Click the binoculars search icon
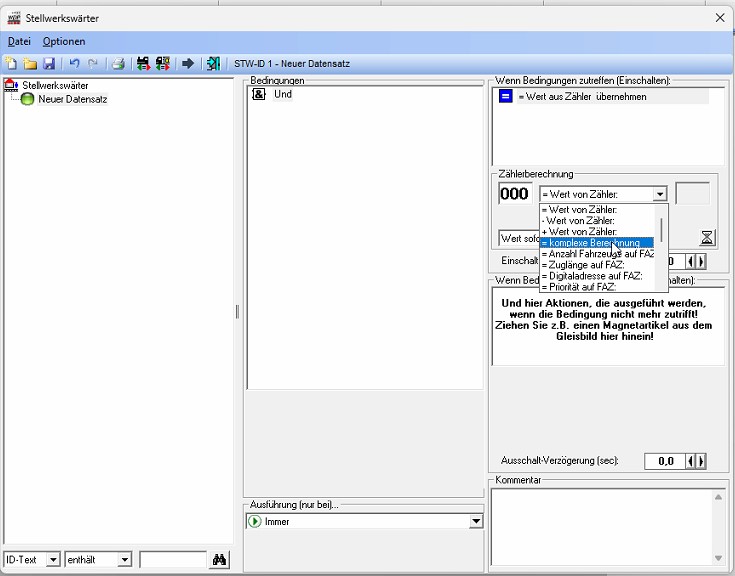Viewport: 735px width, 576px height. (221, 560)
